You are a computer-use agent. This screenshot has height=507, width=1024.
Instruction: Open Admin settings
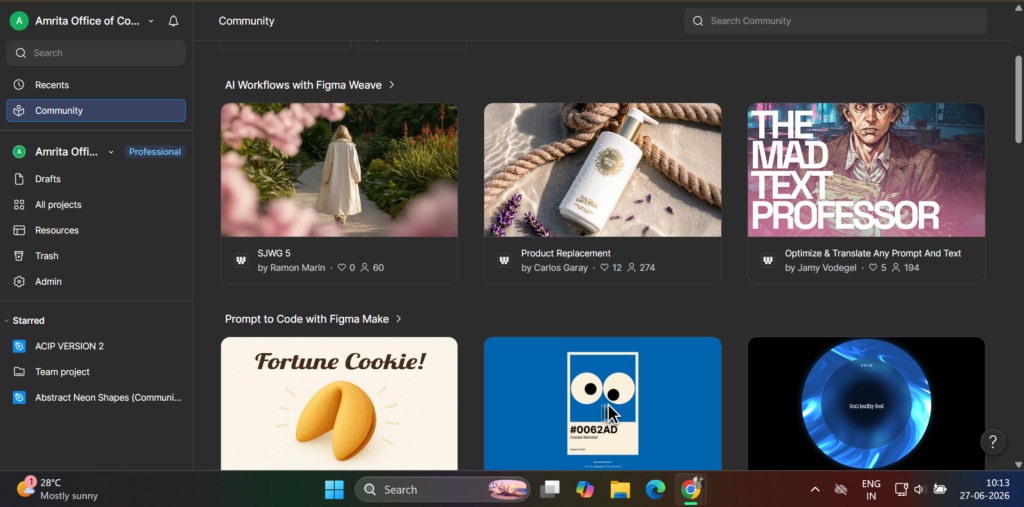[x=96, y=282]
